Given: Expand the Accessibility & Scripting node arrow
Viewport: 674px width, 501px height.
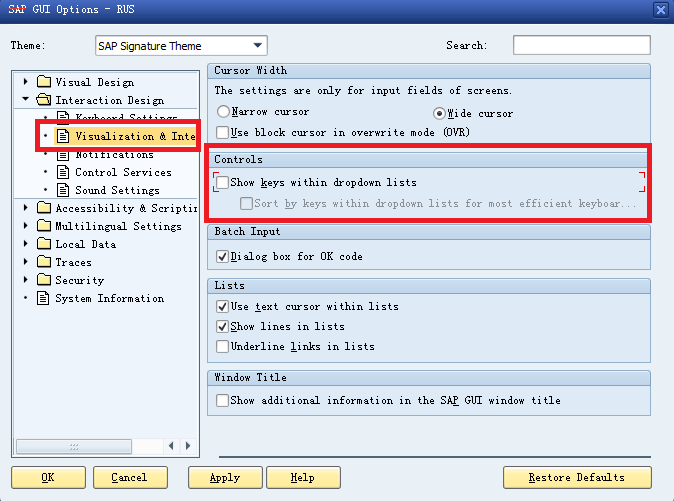Looking at the screenshot, I should [x=26, y=208].
